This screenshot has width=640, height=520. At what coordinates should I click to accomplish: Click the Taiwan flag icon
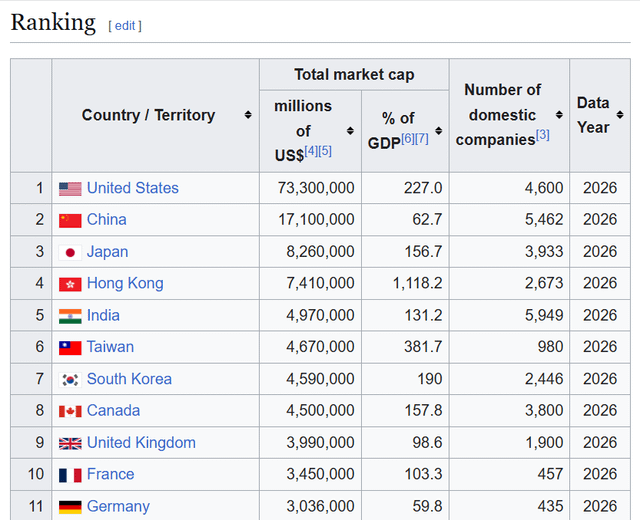pyautogui.click(x=70, y=348)
